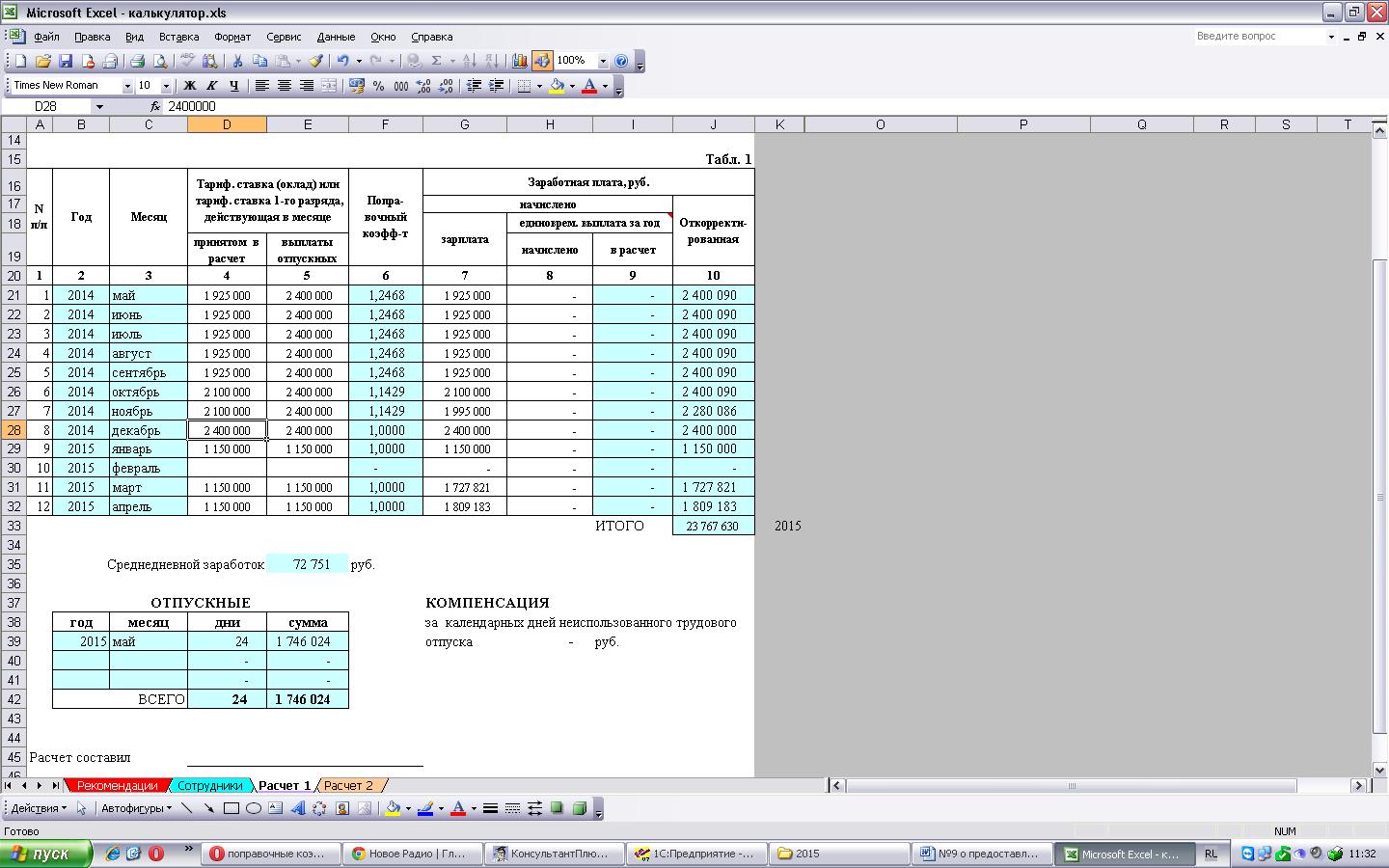Decrease decimal places icon
The image size is (1389, 868).
point(446,86)
